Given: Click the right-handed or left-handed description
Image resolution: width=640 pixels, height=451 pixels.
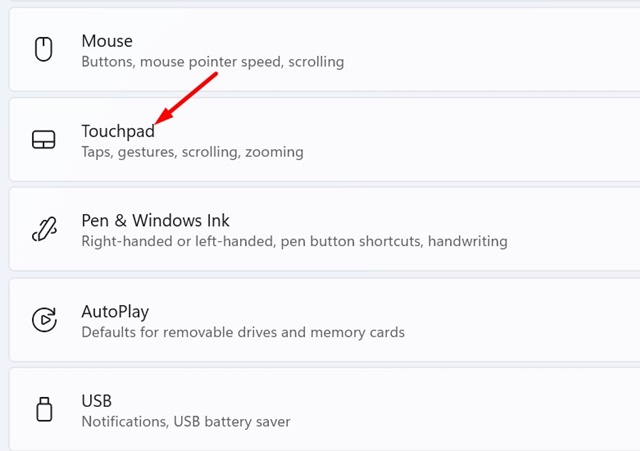Looking at the screenshot, I should tap(294, 241).
